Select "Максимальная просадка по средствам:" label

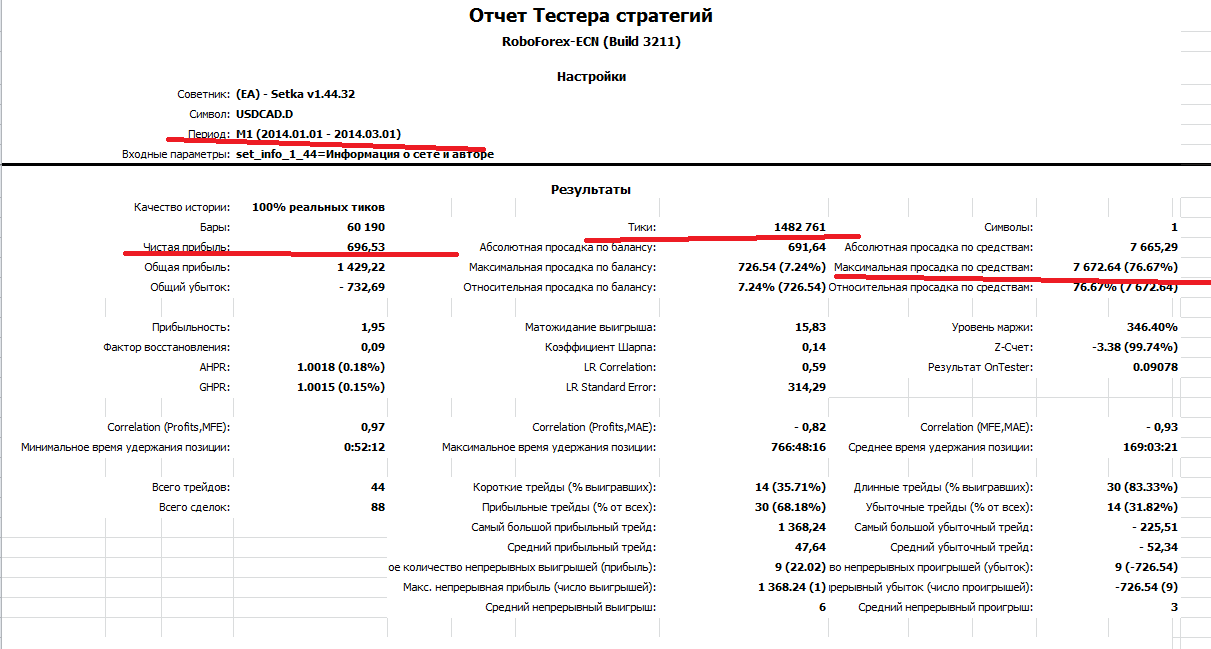click(934, 267)
